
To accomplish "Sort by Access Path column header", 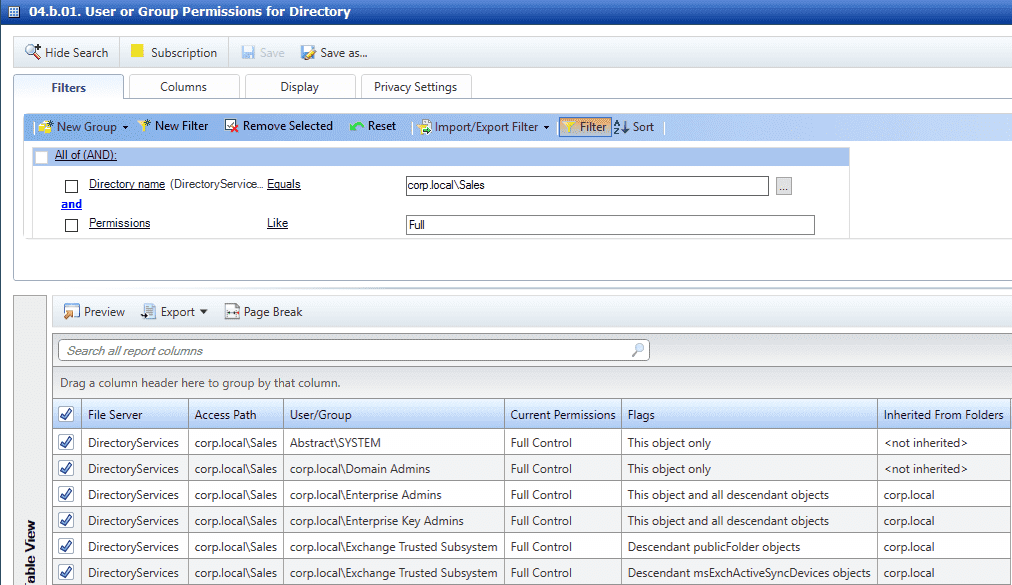I will click(236, 415).
